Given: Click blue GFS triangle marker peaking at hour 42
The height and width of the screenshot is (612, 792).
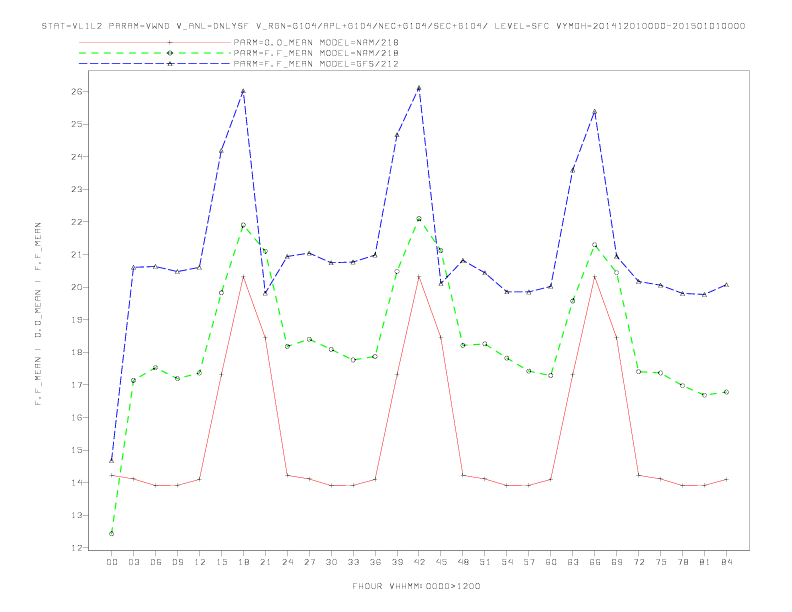Looking at the screenshot, I should (x=419, y=88).
